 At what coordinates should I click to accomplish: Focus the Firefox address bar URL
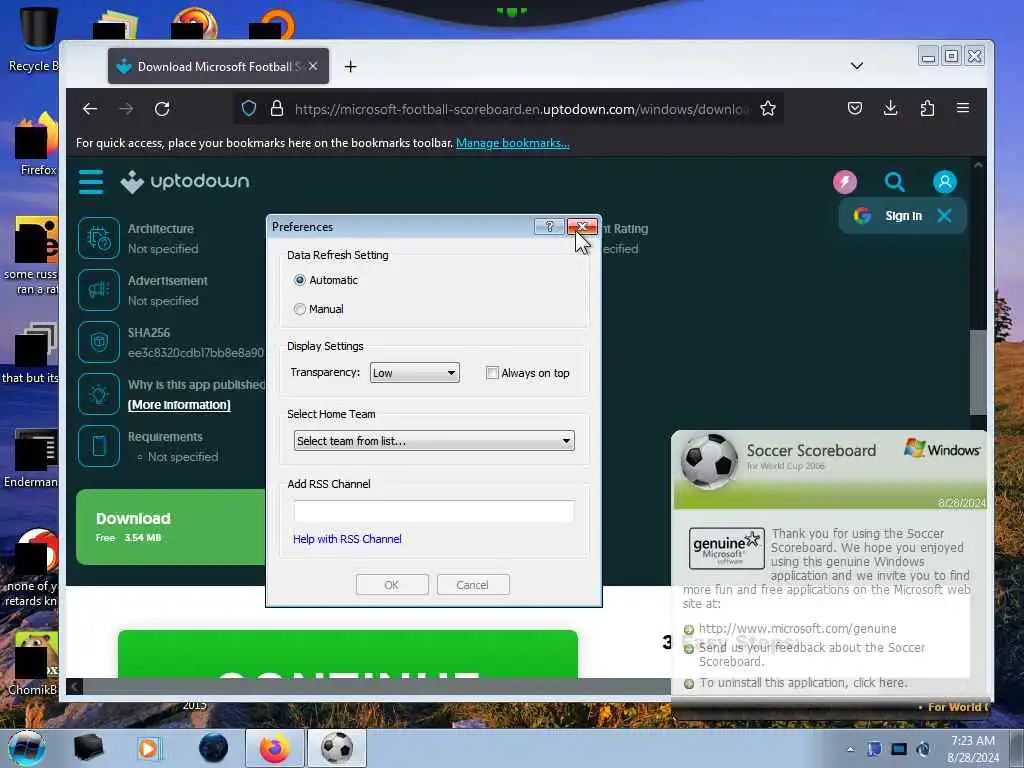[x=522, y=109]
